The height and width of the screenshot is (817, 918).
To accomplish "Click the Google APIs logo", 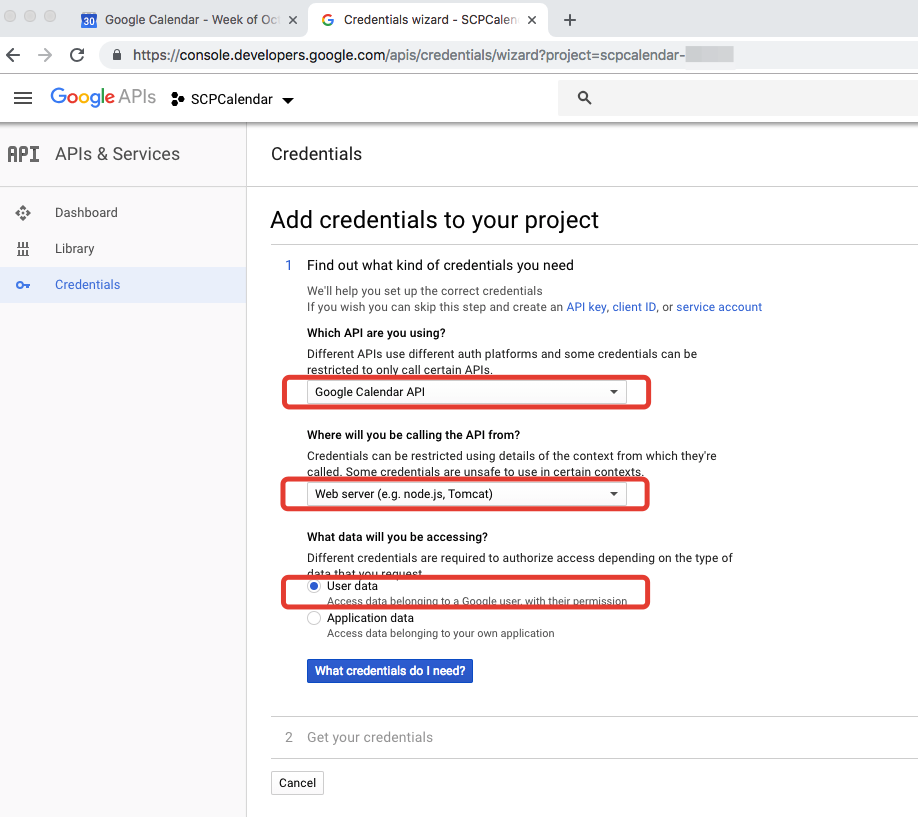I will (x=103, y=97).
